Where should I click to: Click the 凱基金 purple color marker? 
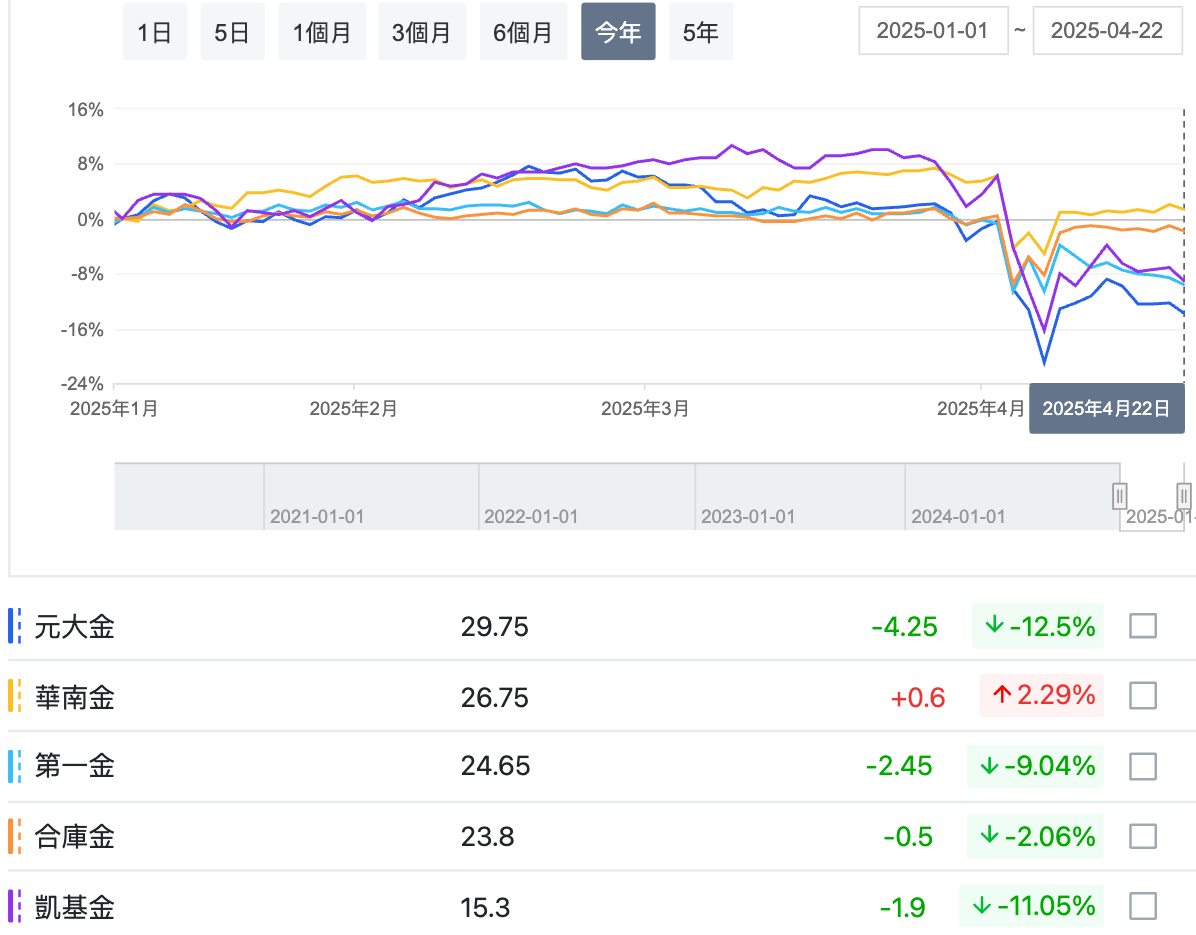tap(14, 907)
